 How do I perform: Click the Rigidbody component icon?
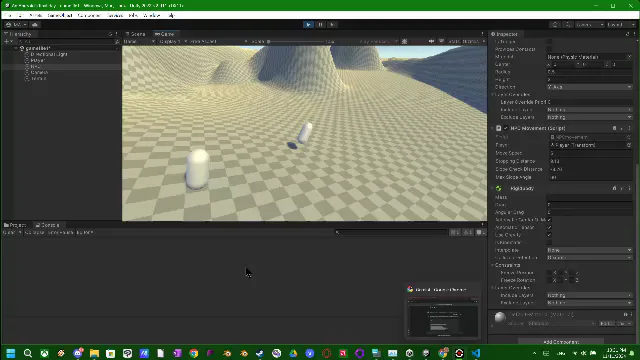[498, 188]
